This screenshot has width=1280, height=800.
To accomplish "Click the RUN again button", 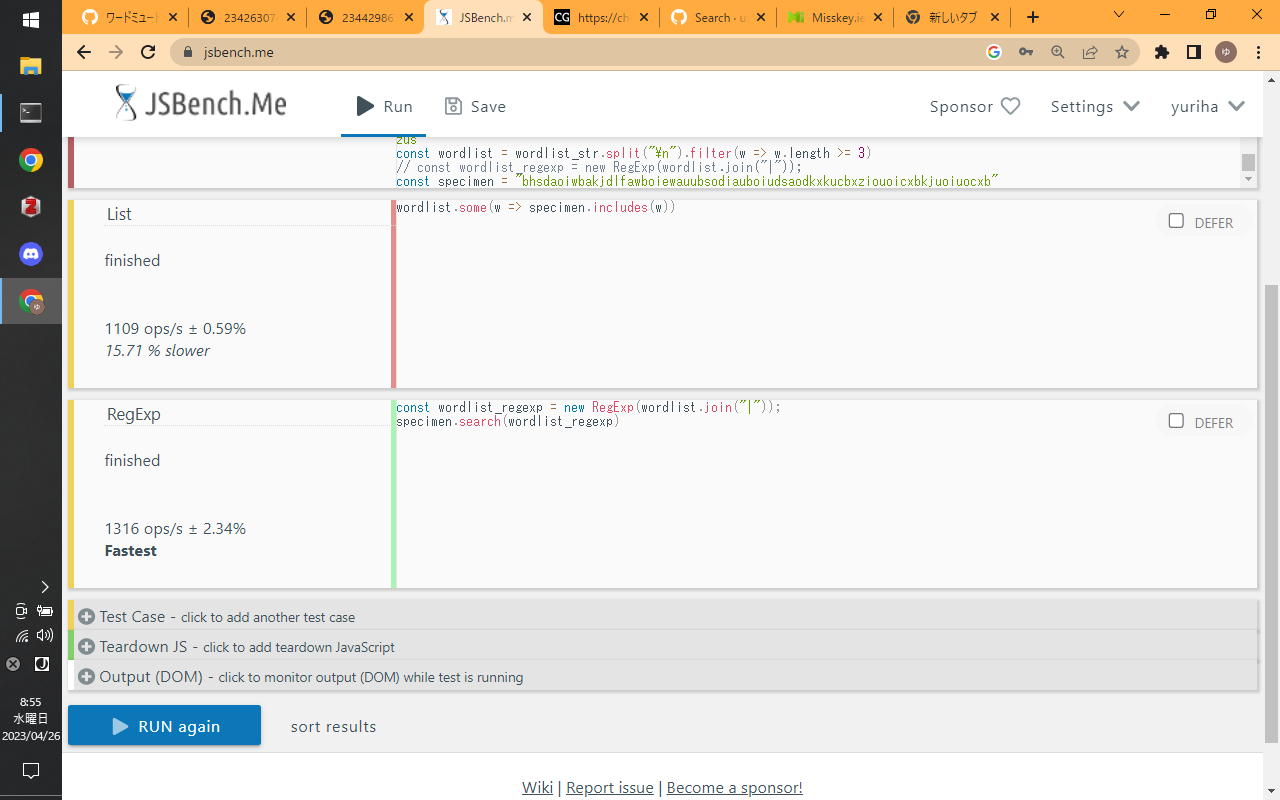I will [x=164, y=725].
